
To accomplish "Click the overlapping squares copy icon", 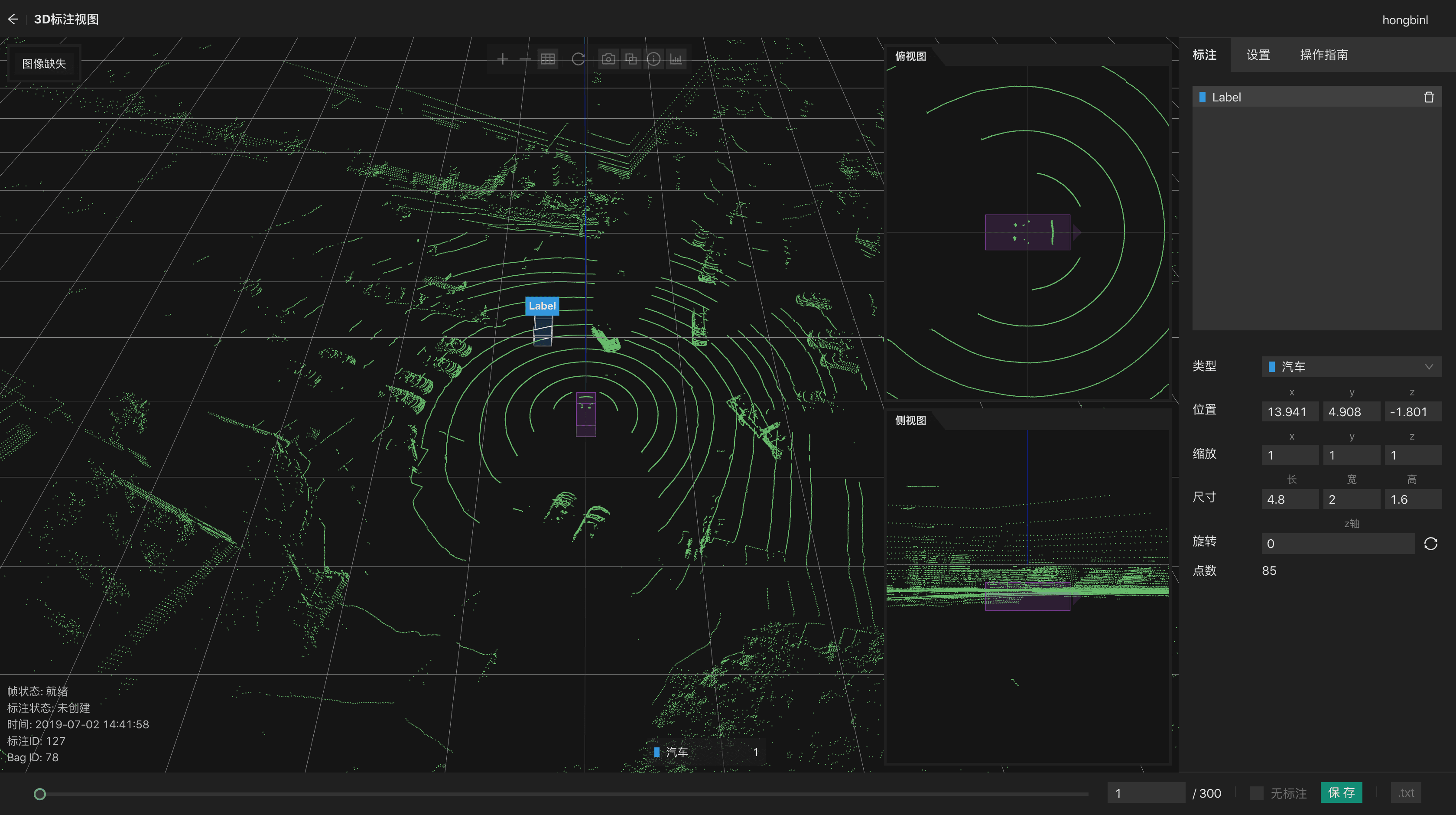I will [x=631, y=59].
